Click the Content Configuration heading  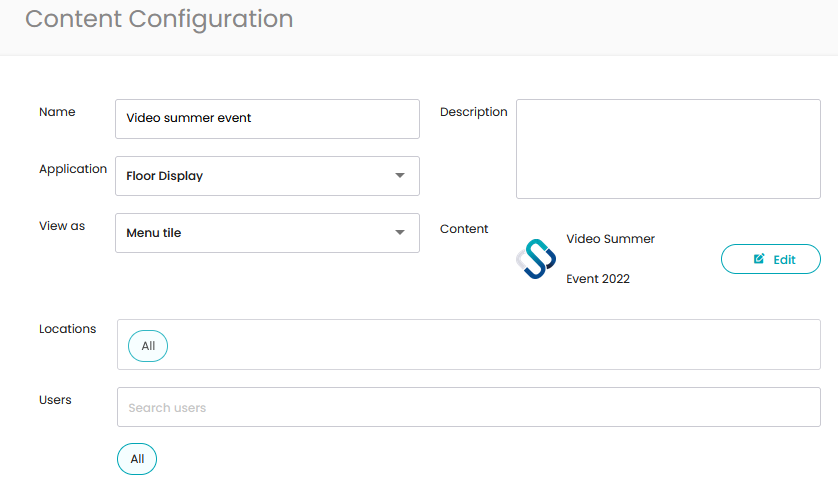click(x=159, y=19)
